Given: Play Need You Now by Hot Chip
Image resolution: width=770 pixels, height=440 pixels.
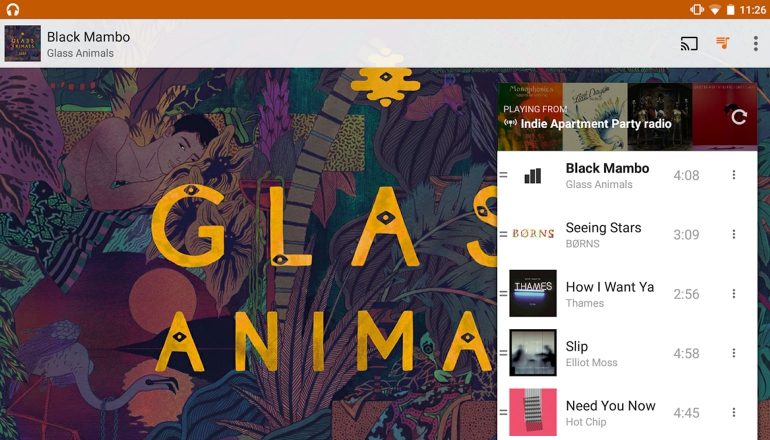Looking at the screenshot, I should tap(627, 412).
